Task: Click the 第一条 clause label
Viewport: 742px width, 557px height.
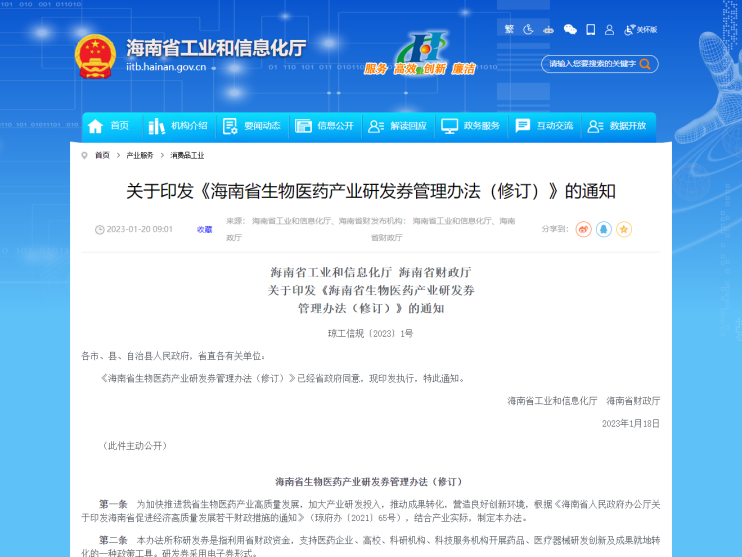Action: [113, 504]
